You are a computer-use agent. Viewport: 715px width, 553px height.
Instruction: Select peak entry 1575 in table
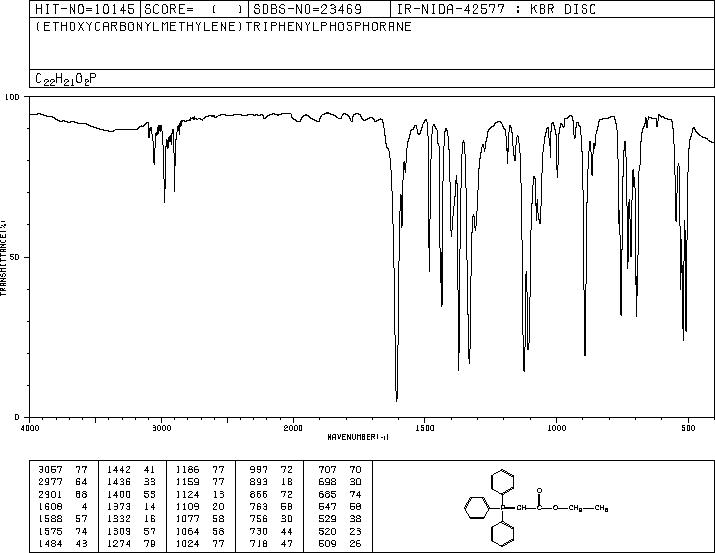[63, 532]
